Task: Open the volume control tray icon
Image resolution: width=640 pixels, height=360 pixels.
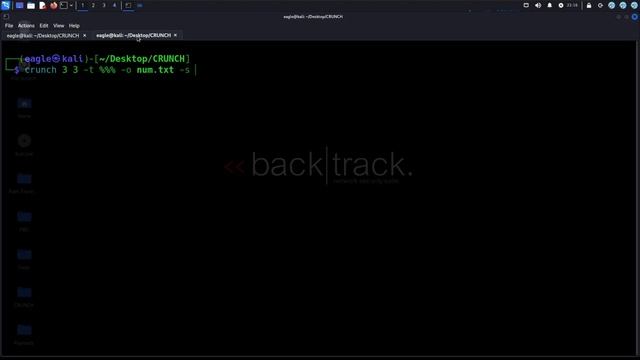Action: [538, 5]
